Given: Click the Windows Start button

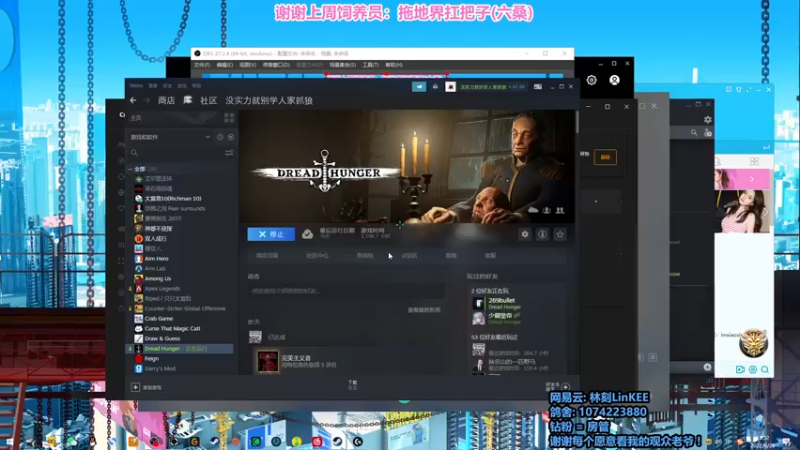Looking at the screenshot, I should pyautogui.click(x=9, y=441).
